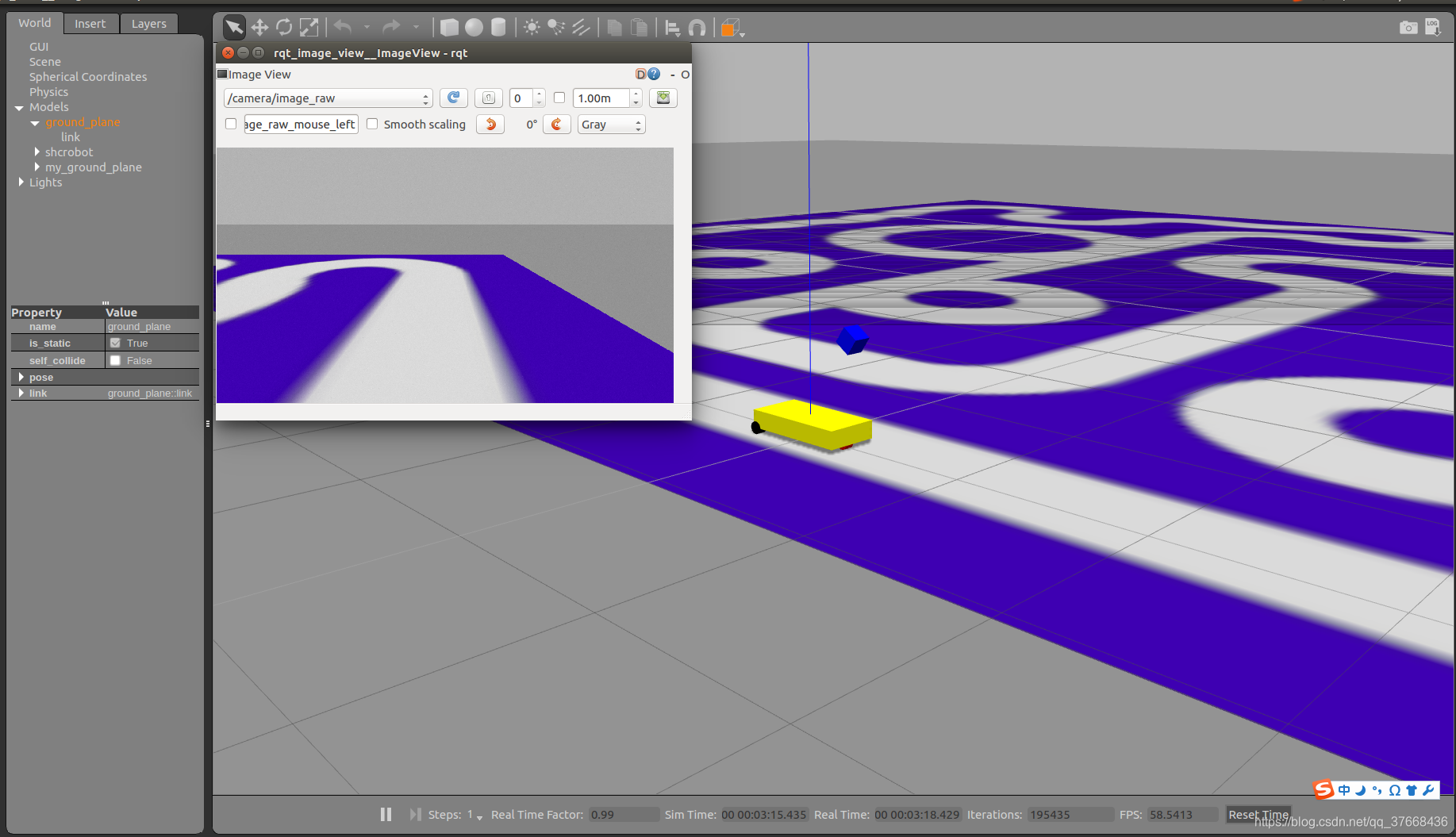Click the blue cube in the scene

[x=853, y=340]
